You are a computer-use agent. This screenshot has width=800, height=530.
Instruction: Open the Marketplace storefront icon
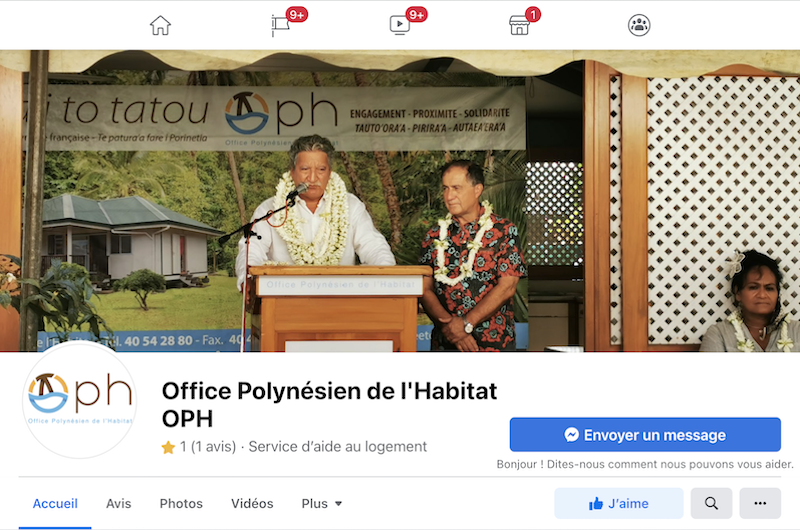pyautogui.click(x=519, y=25)
